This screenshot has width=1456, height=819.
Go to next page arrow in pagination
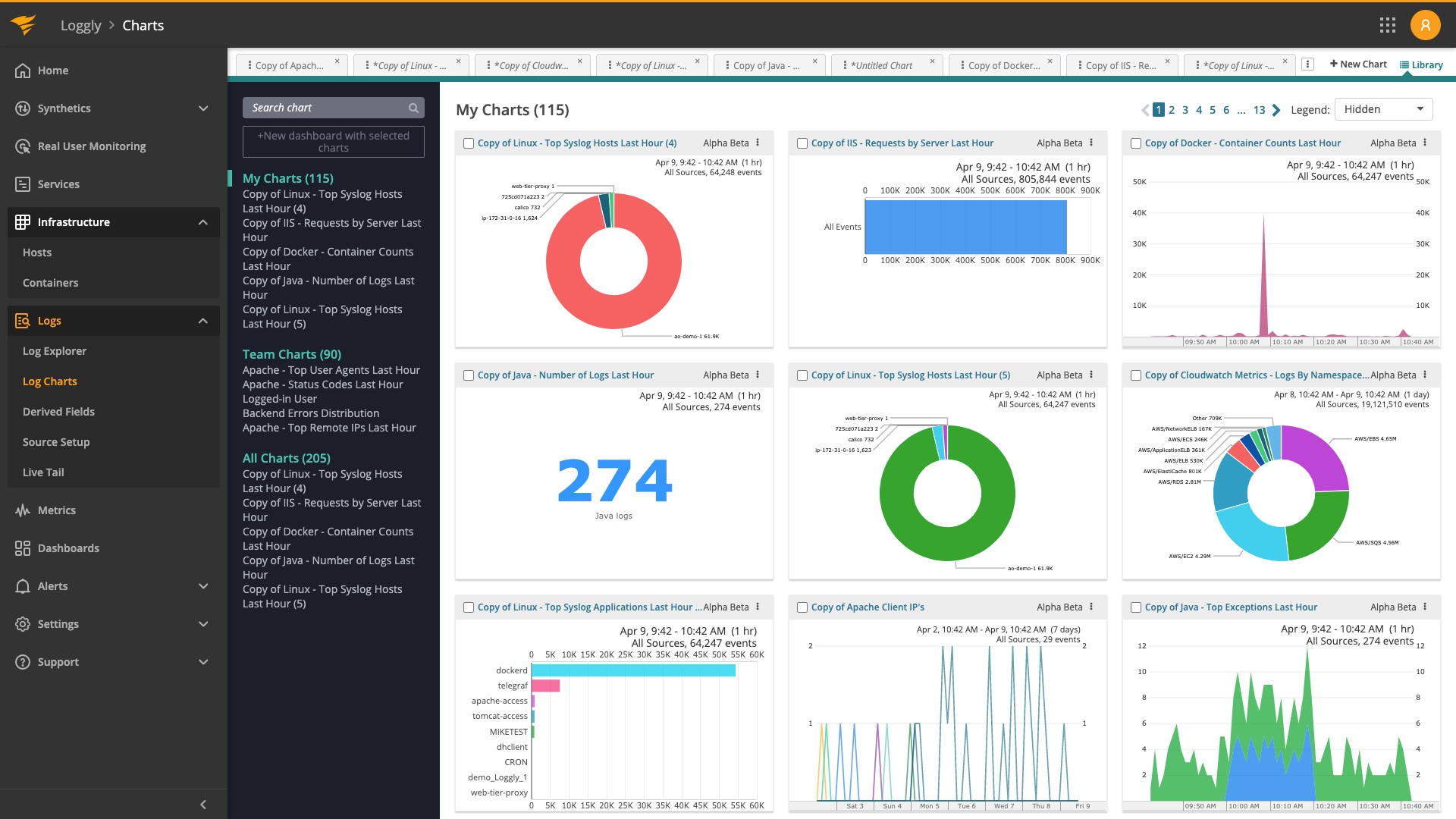click(1276, 110)
